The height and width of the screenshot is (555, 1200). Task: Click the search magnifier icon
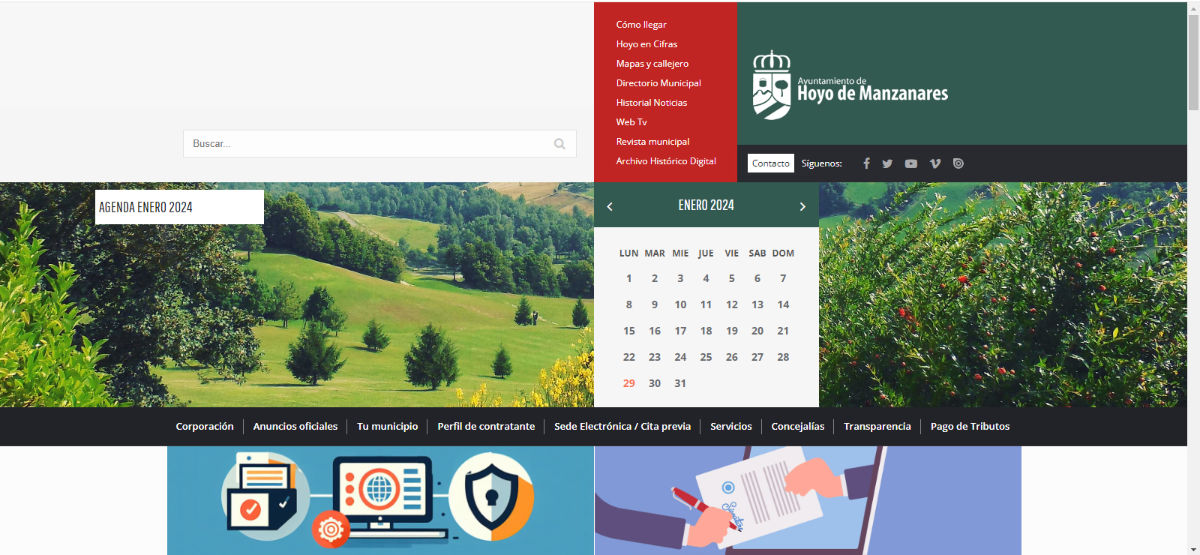560,144
